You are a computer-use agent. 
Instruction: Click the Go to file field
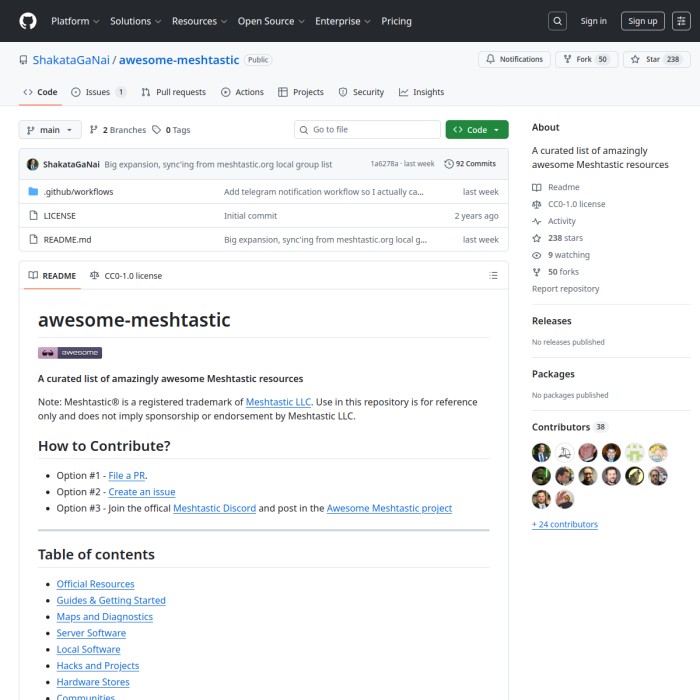click(367, 130)
